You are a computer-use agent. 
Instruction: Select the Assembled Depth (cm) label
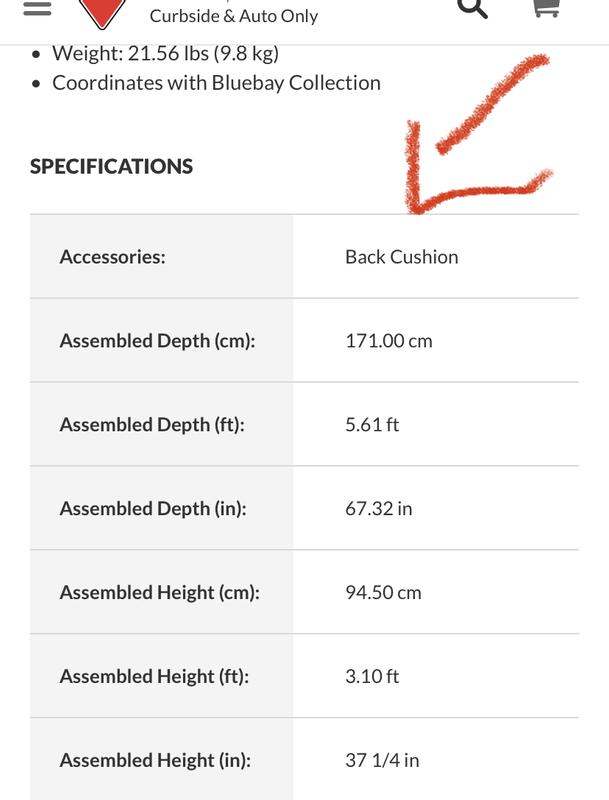tap(157, 341)
